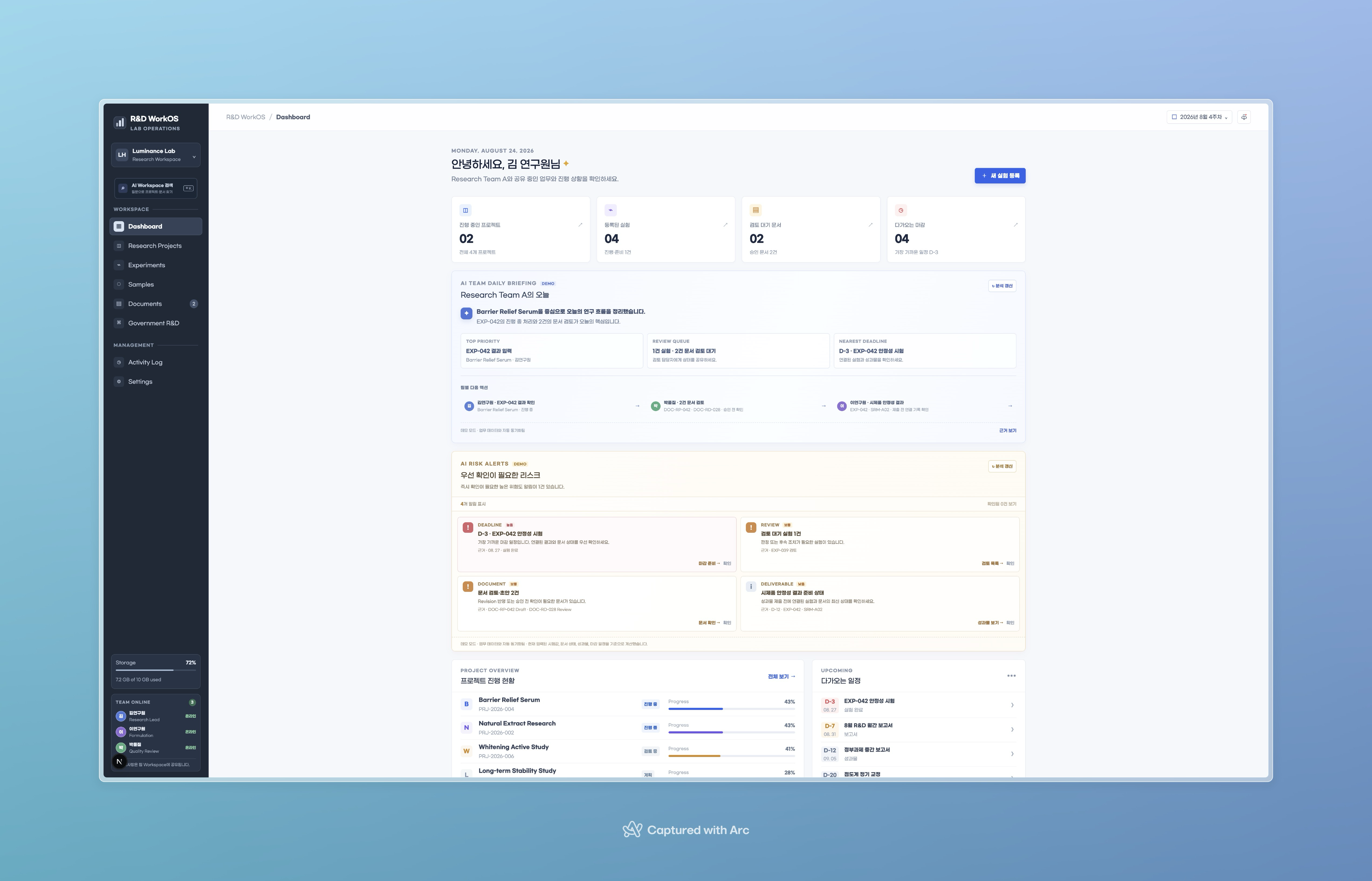Click the magnifier icon in AI Workspace search
Image resolution: width=1372 pixels, height=881 pixels.
(x=122, y=188)
